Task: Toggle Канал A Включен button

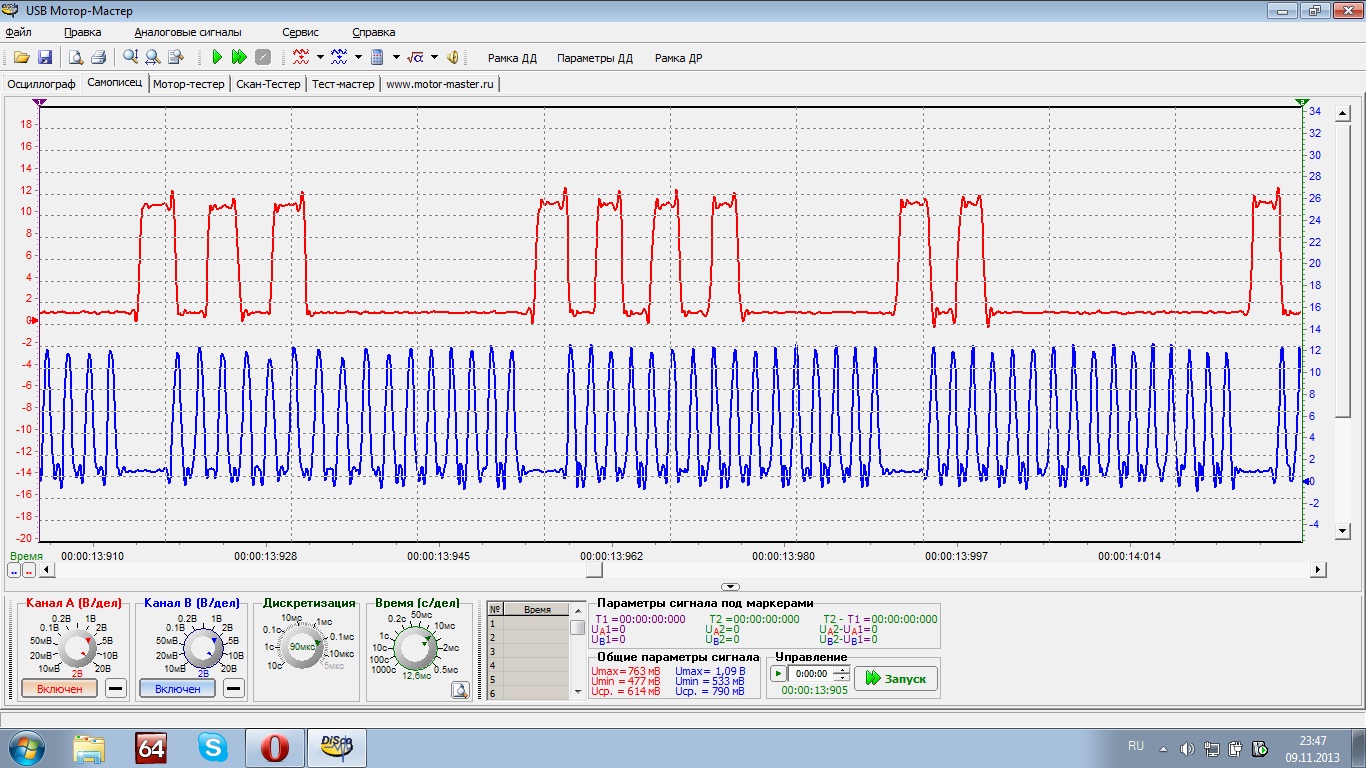Action: click(59, 689)
